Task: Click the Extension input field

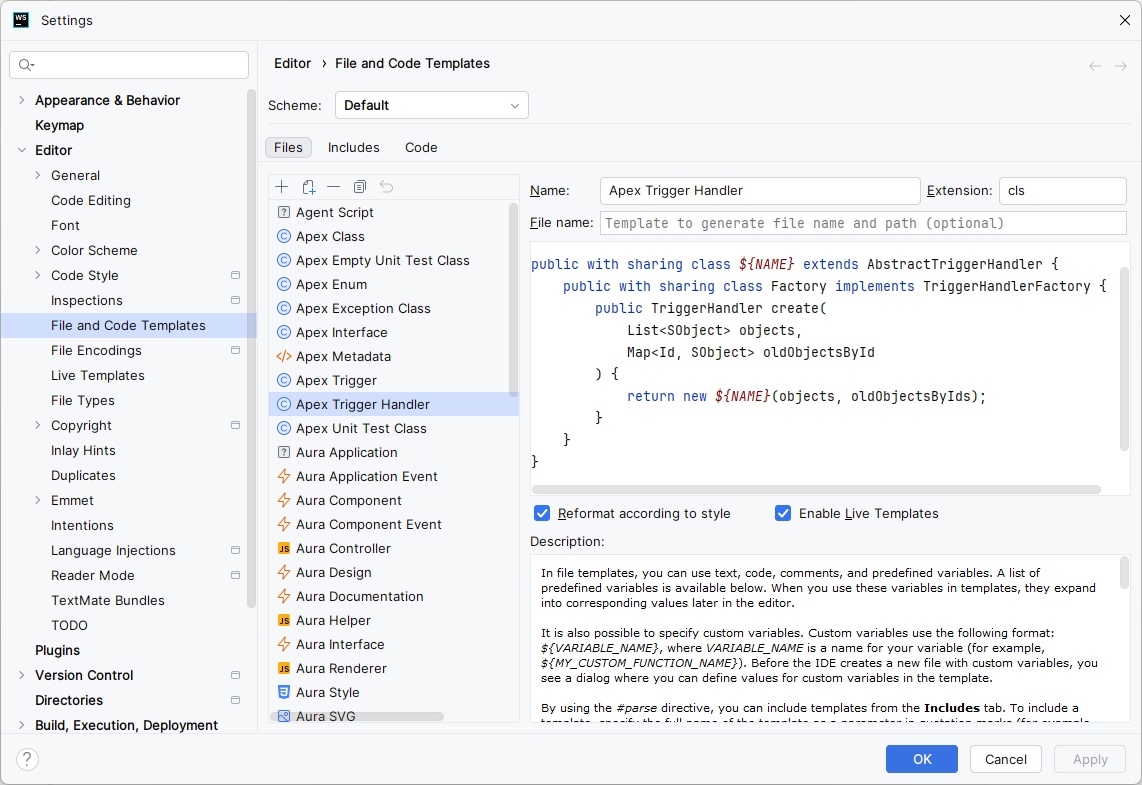Action: pos(1063,191)
